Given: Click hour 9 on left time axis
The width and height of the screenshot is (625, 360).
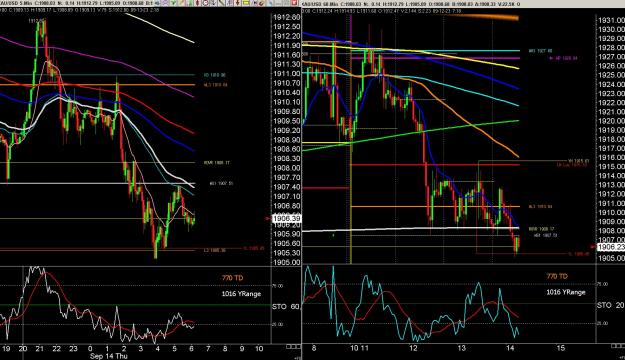Looking at the screenshot, I should click(242, 349).
